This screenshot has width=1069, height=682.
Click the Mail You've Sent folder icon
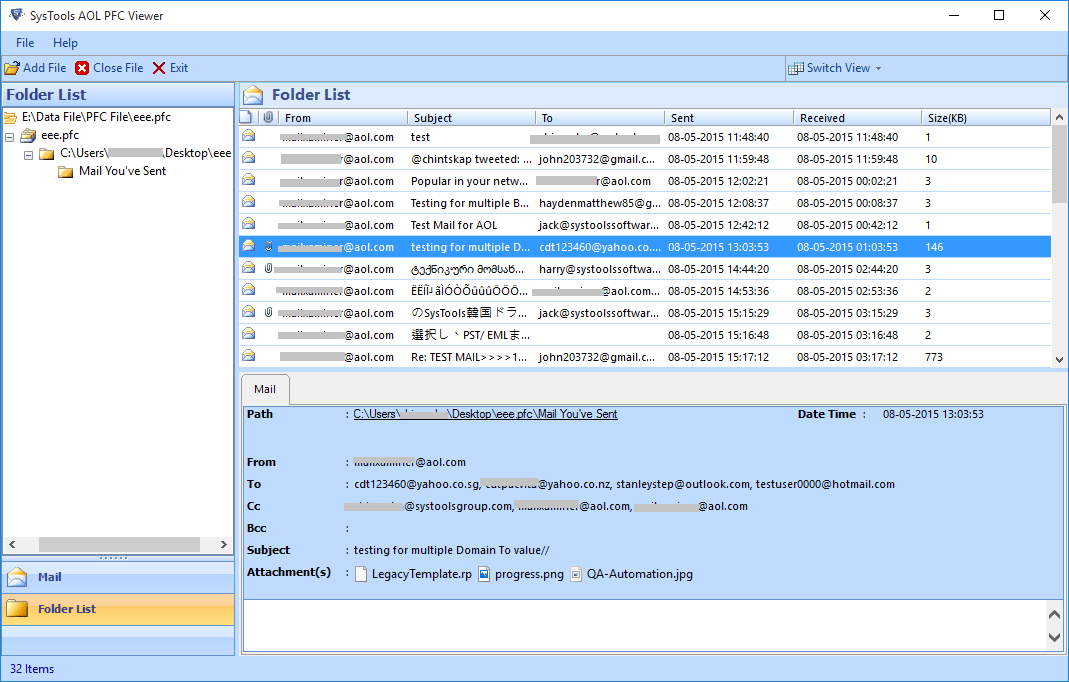pyautogui.click(x=65, y=172)
